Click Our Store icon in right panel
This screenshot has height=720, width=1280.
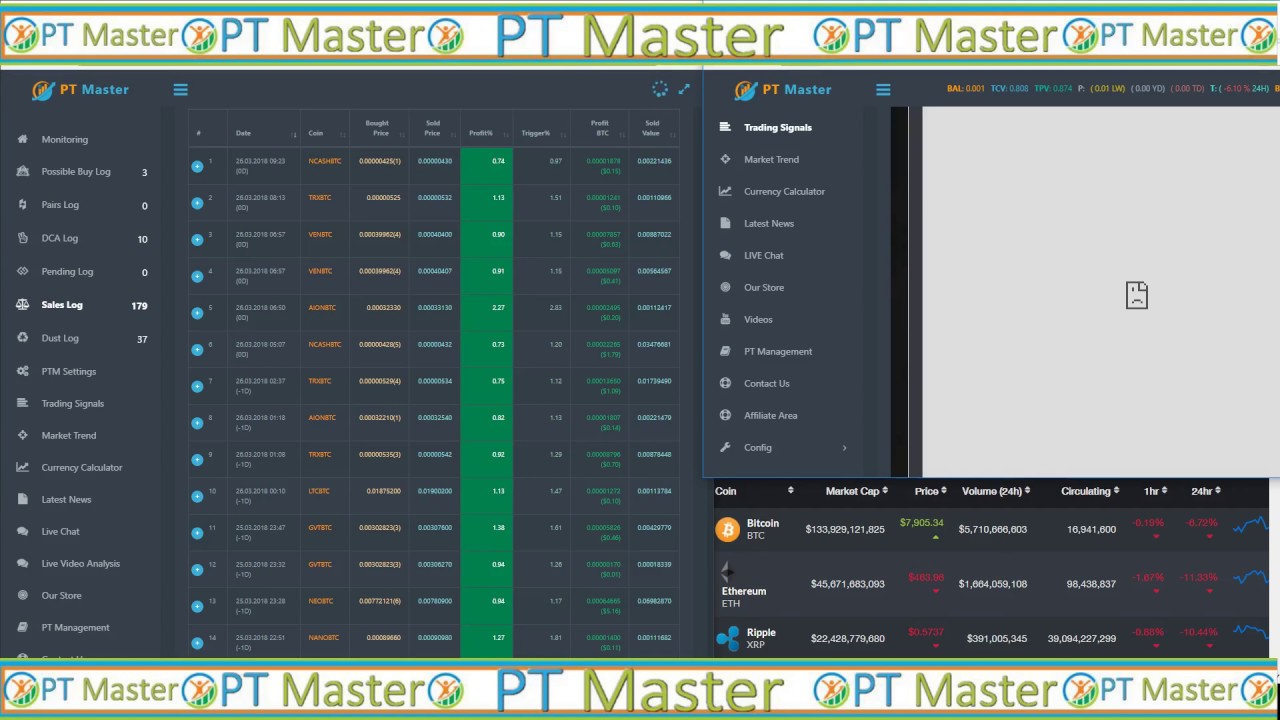[725, 287]
